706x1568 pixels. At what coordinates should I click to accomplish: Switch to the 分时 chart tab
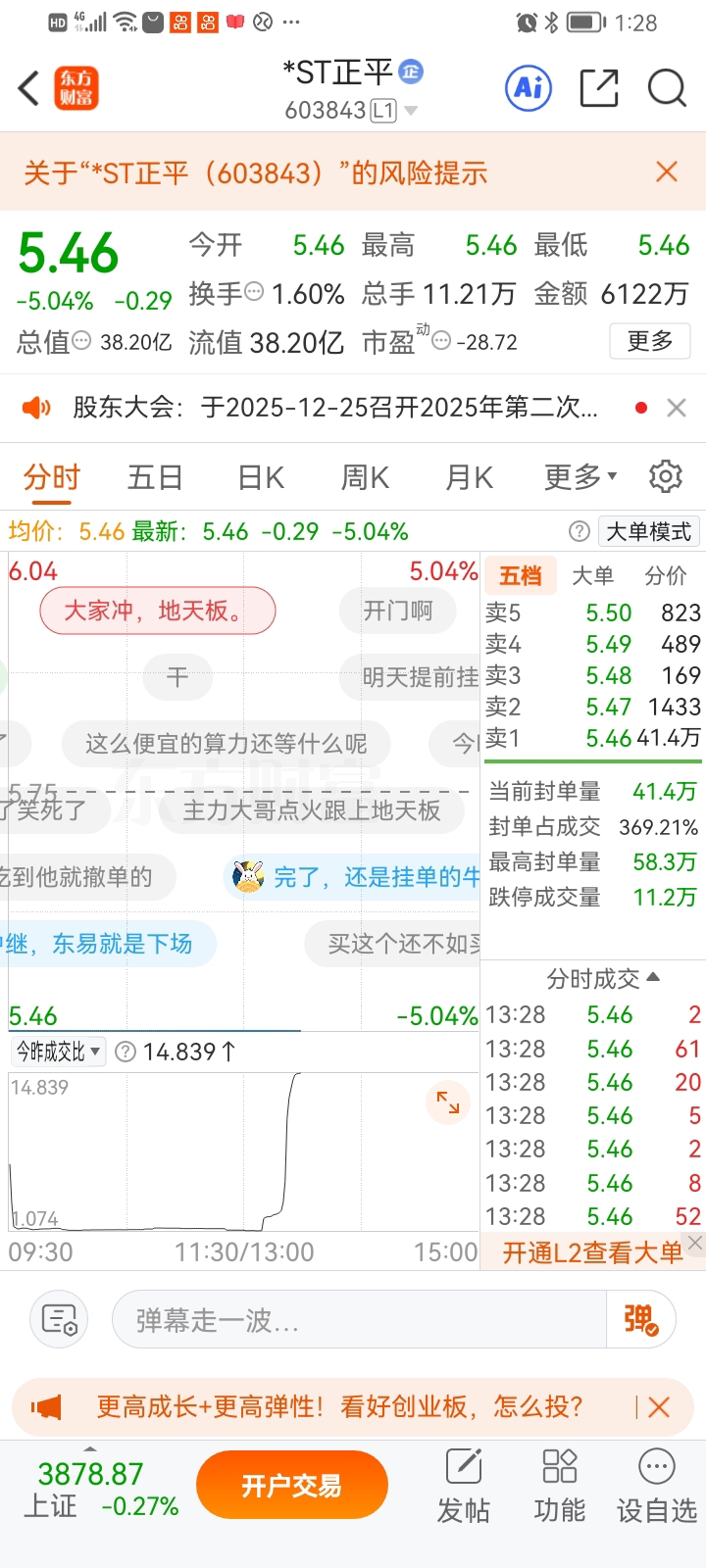pyautogui.click(x=51, y=477)
